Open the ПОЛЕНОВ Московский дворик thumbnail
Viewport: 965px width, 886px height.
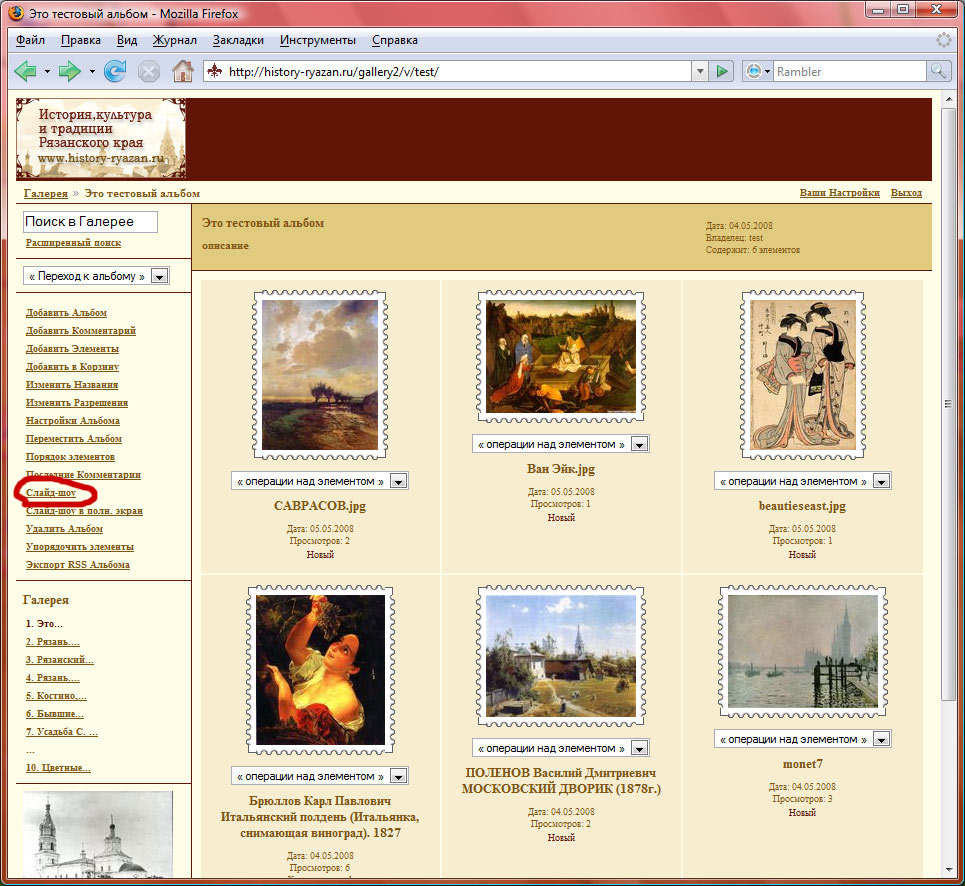point(561,656)
